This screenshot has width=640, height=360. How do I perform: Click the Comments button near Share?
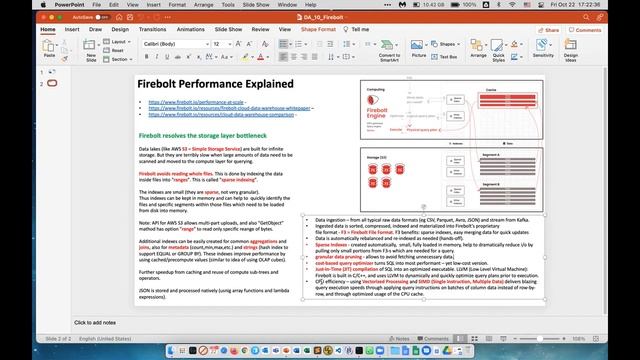point(584,30)
